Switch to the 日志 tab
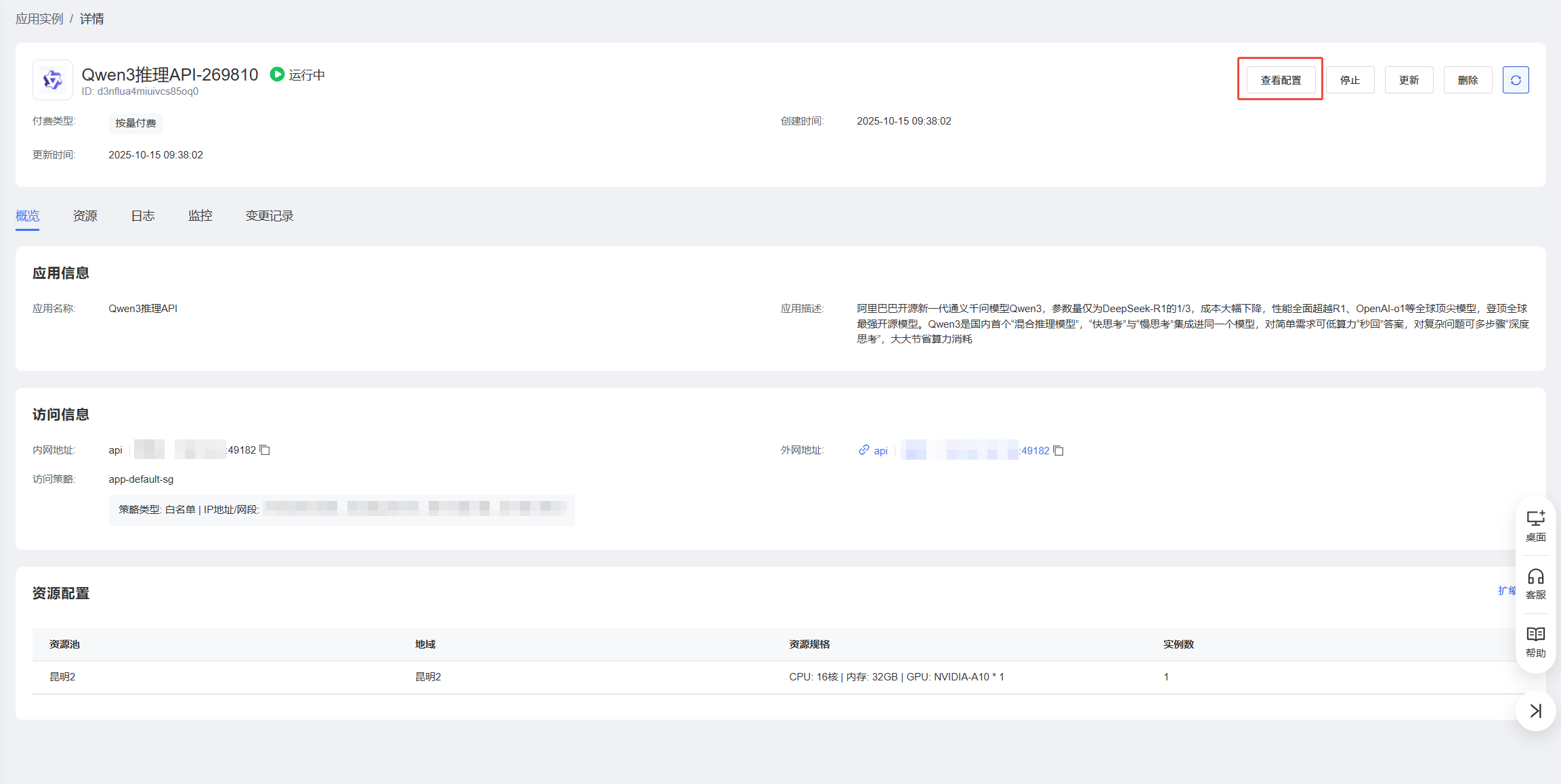Screen dimensions: 1561x784 click(143, 216)
